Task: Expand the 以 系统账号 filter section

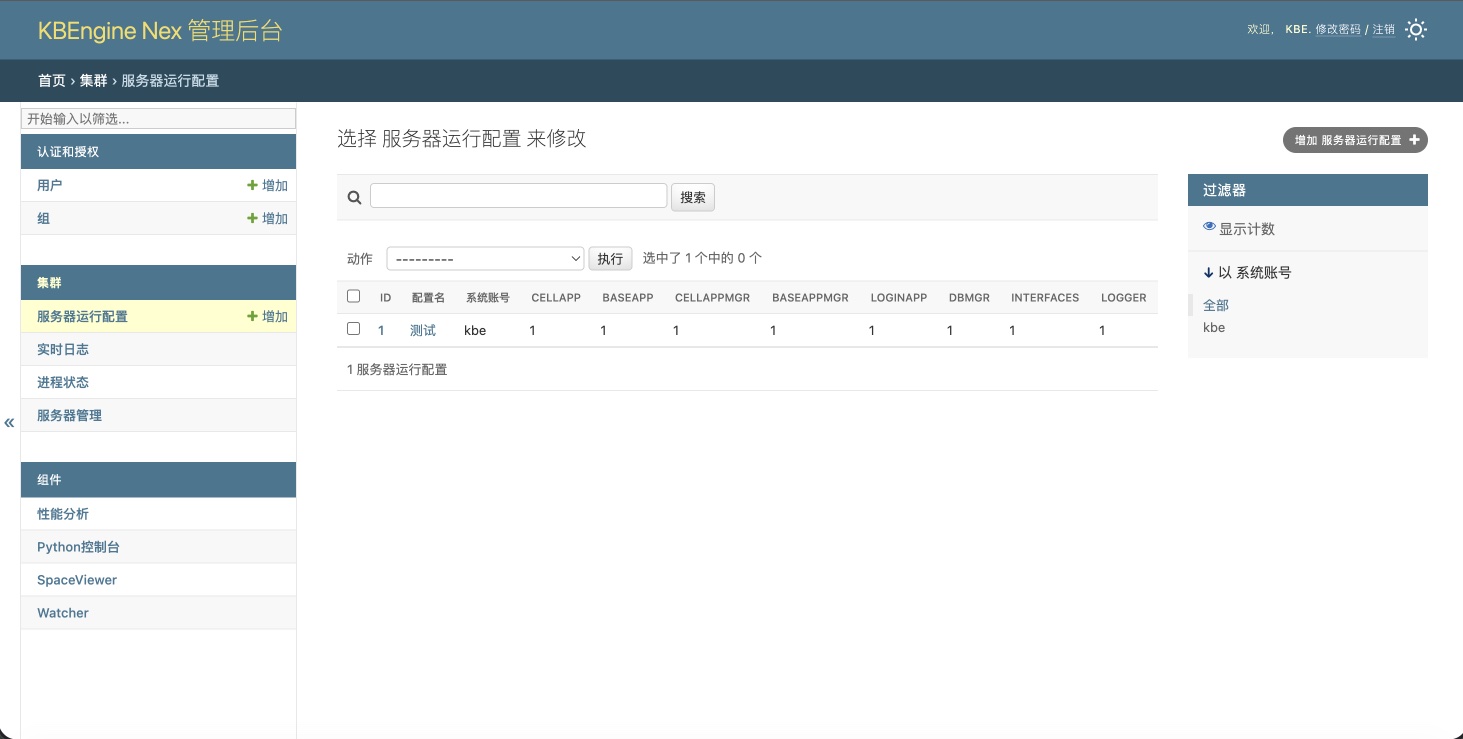Action: coord(1247,273)
